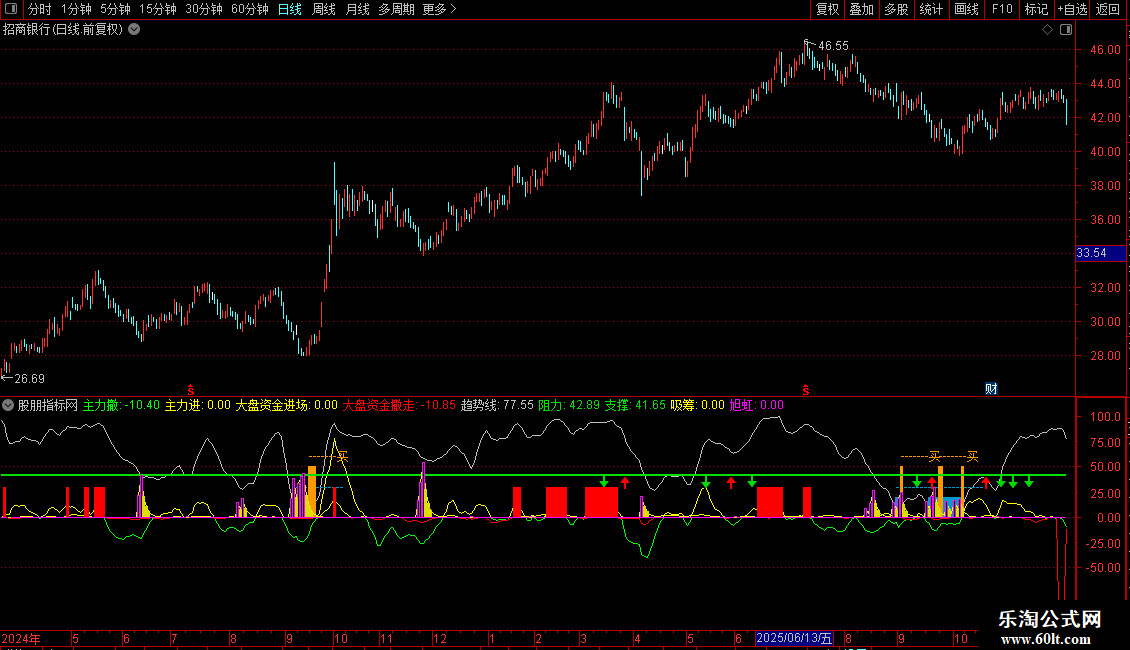Click the 大盘资金撤走: -10.85 value
This screenshot has width=1130, height=650.
(399, 405)
